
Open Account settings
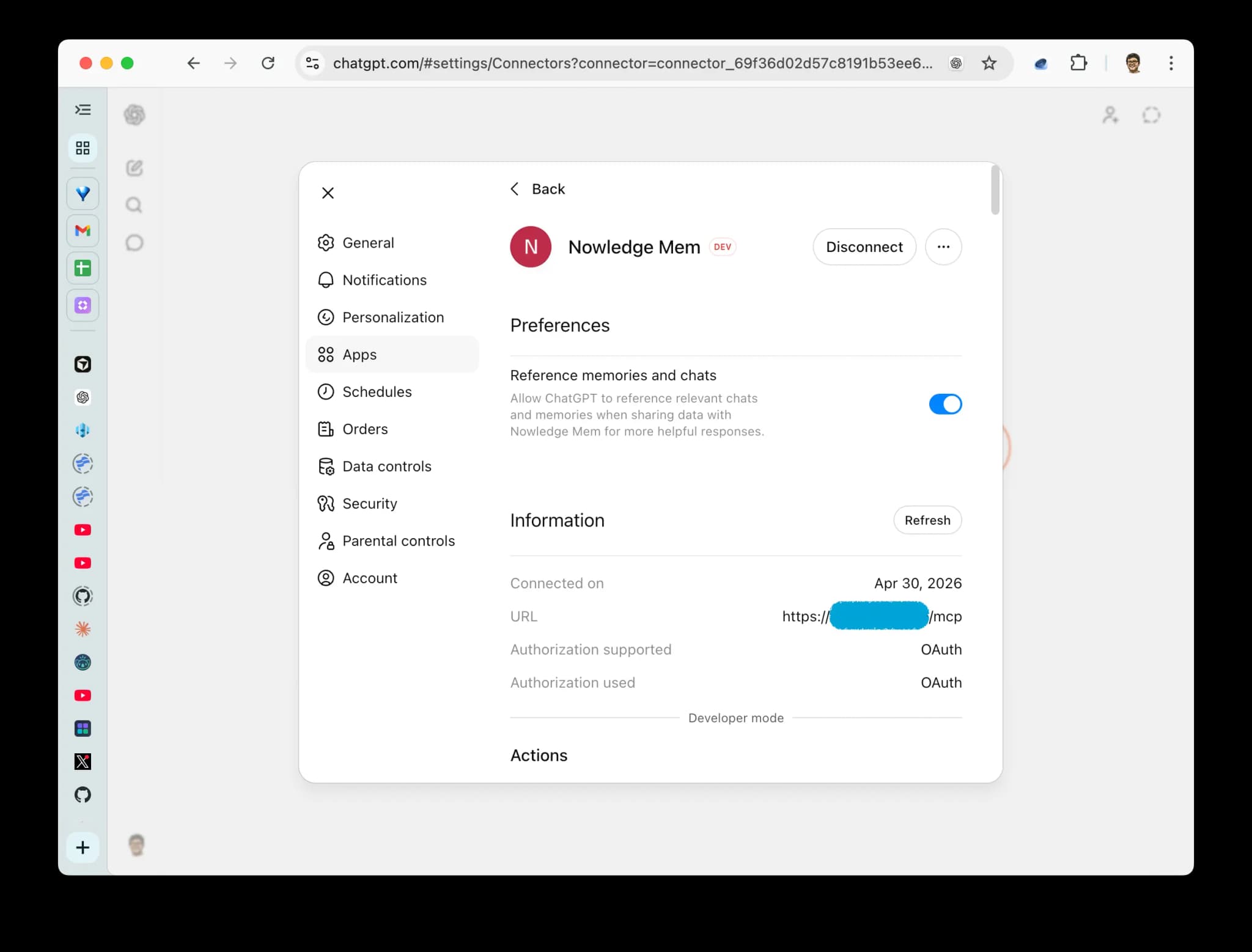point(392,578)
